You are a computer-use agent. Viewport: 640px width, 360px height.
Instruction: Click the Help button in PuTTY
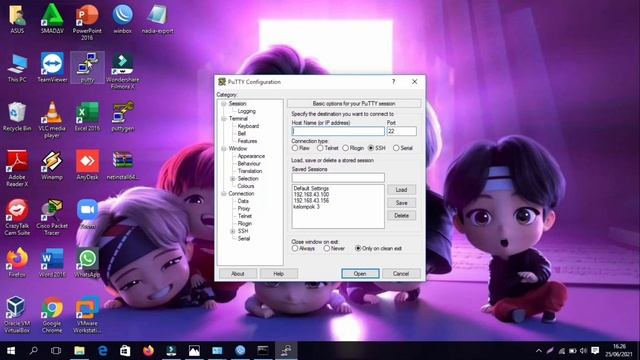pyautogui.click(x=278, y=273)
